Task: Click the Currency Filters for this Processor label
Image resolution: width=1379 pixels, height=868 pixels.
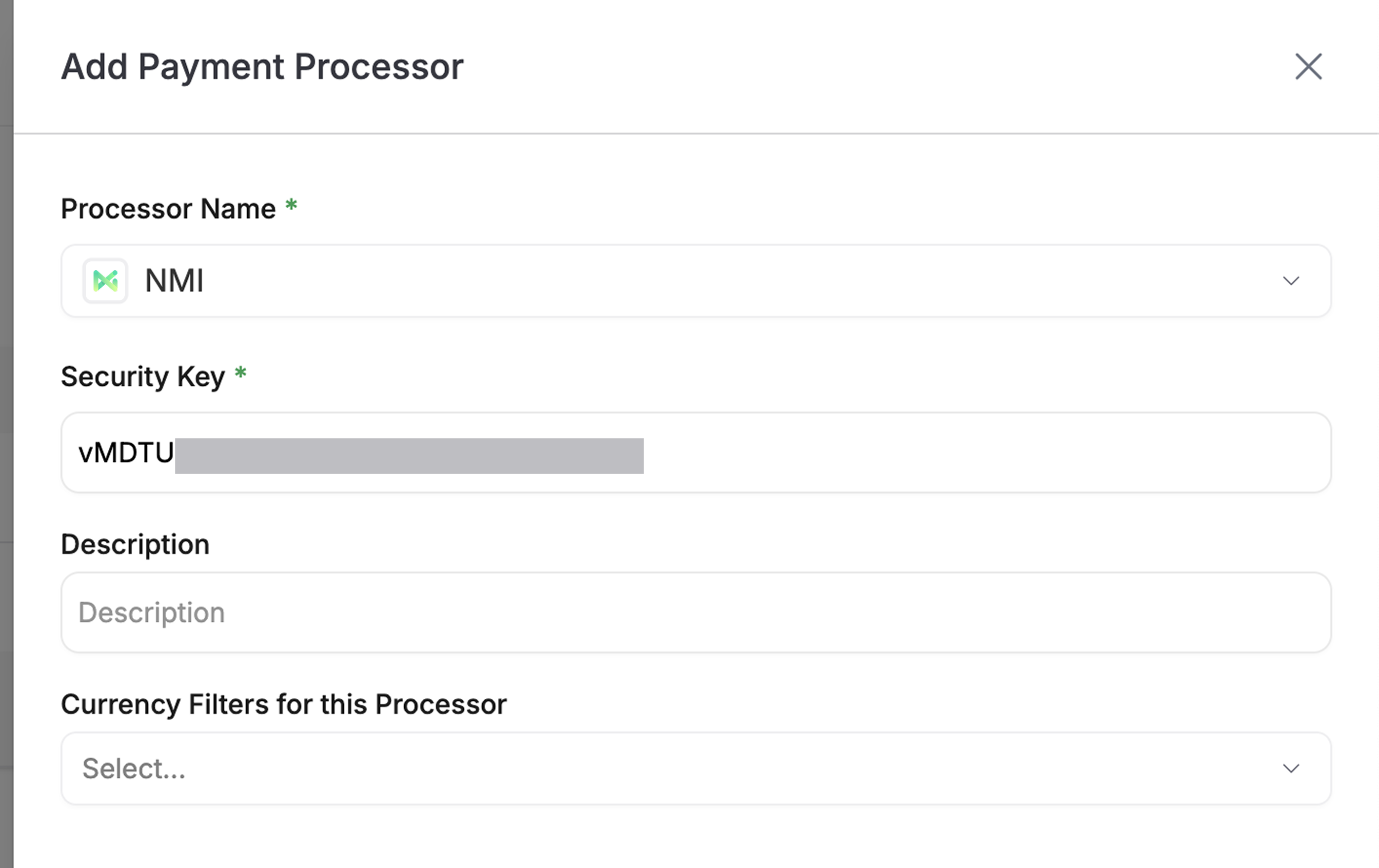Action: pyautogui.click(x=283, y=704)
